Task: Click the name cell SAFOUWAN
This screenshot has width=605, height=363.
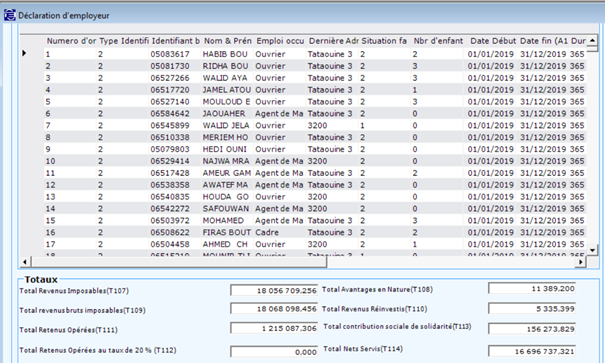Action: coord(226,209)
